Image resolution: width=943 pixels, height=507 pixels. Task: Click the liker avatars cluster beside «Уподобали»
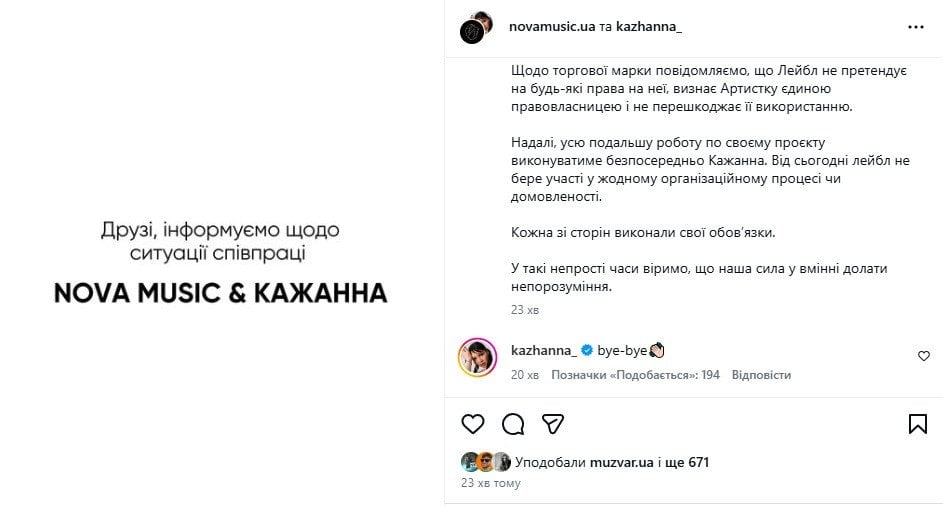point(486,462)
